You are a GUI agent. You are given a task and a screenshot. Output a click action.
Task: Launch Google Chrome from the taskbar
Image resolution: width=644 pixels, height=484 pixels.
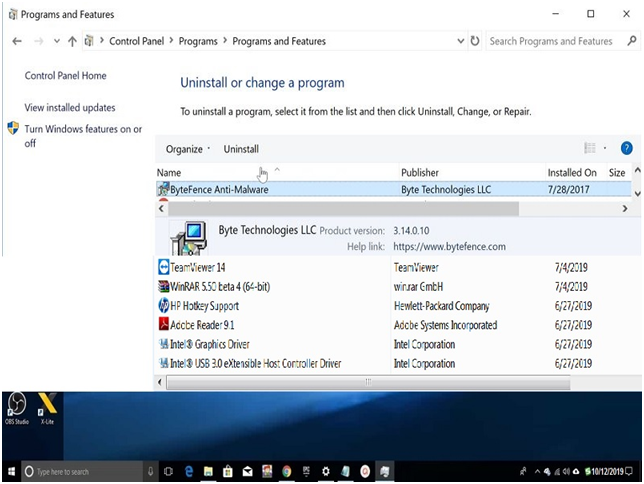click(286, 472)
